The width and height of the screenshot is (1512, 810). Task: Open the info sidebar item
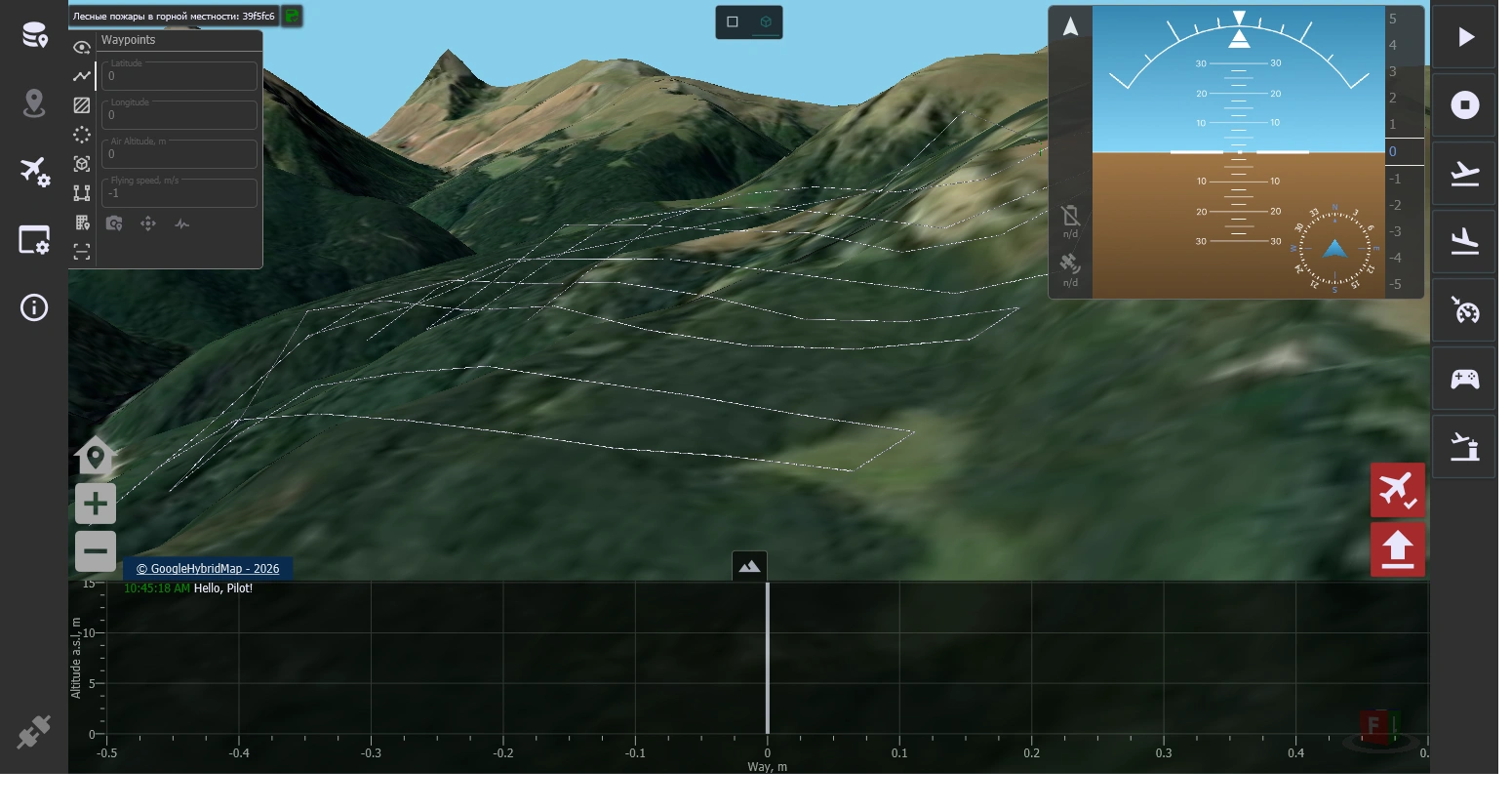(34, 308)
